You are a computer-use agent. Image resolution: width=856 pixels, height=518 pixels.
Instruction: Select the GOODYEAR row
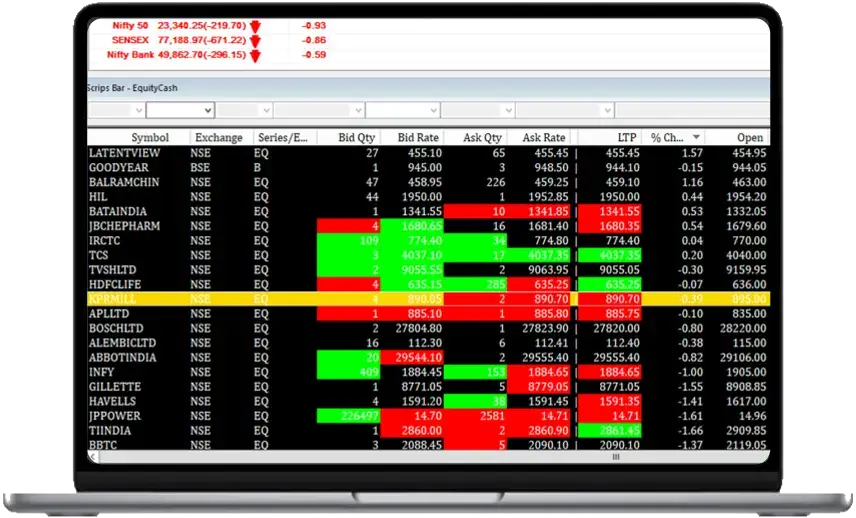click(x=429, y=168)
